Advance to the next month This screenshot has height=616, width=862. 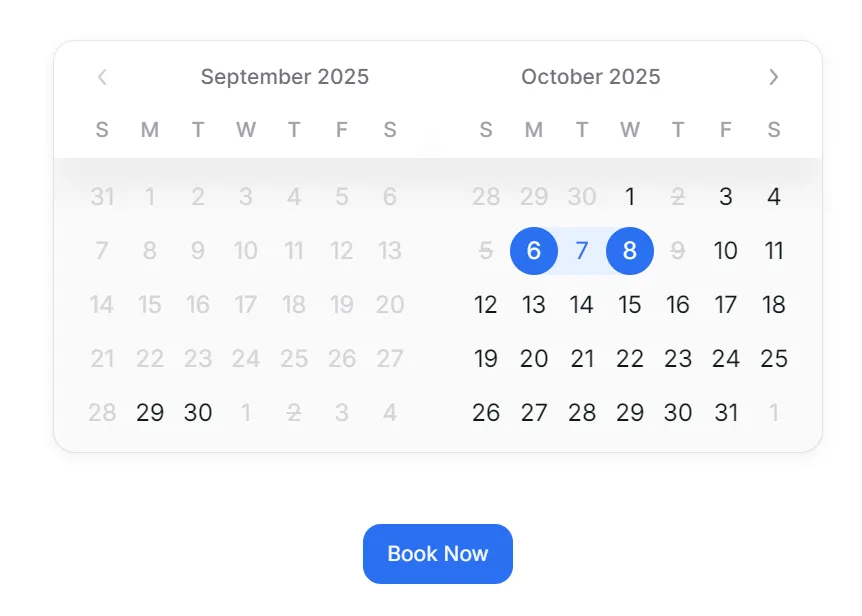[x=773, y=77]
